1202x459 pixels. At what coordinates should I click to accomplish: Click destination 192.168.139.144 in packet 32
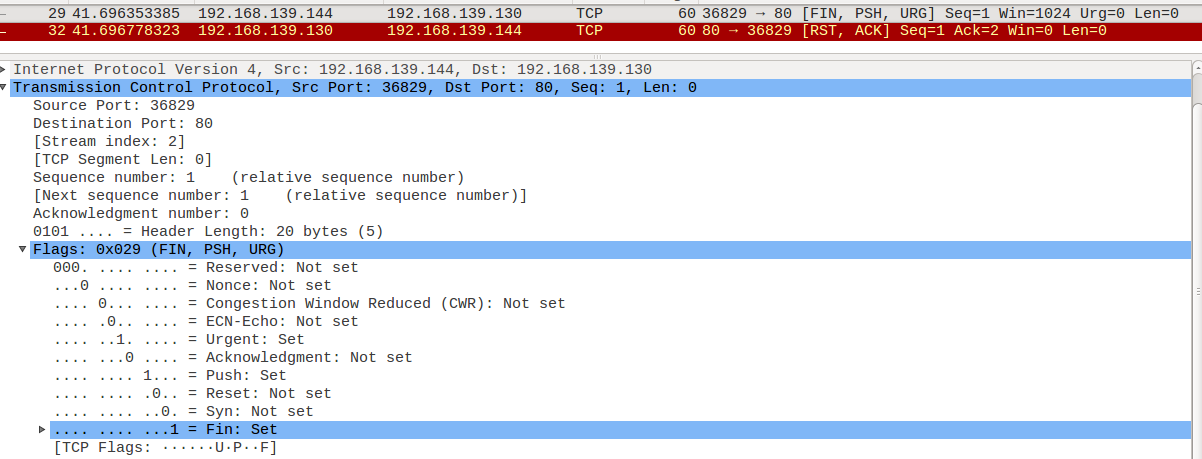tap(454, 31)
